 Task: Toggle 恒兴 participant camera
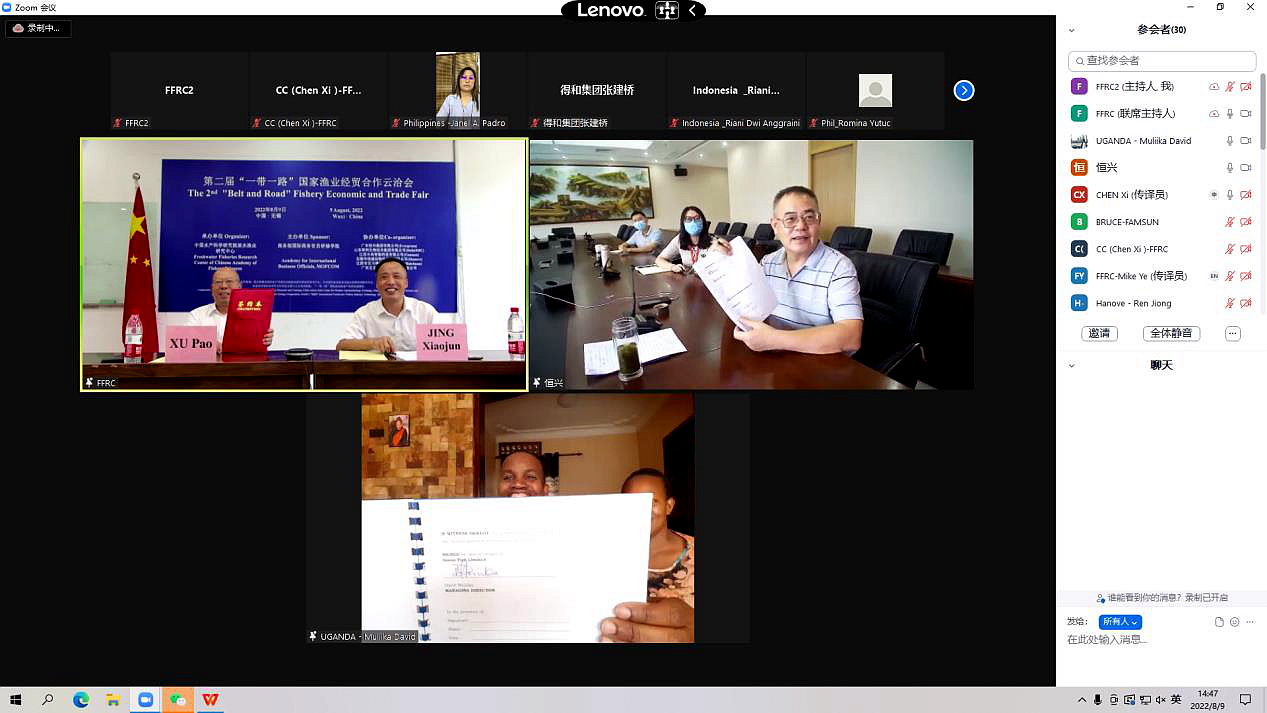[x=1246, y=168]
